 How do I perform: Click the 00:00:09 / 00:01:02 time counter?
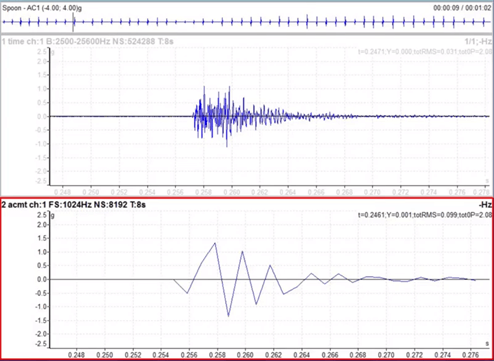click(x=462, y=8)
